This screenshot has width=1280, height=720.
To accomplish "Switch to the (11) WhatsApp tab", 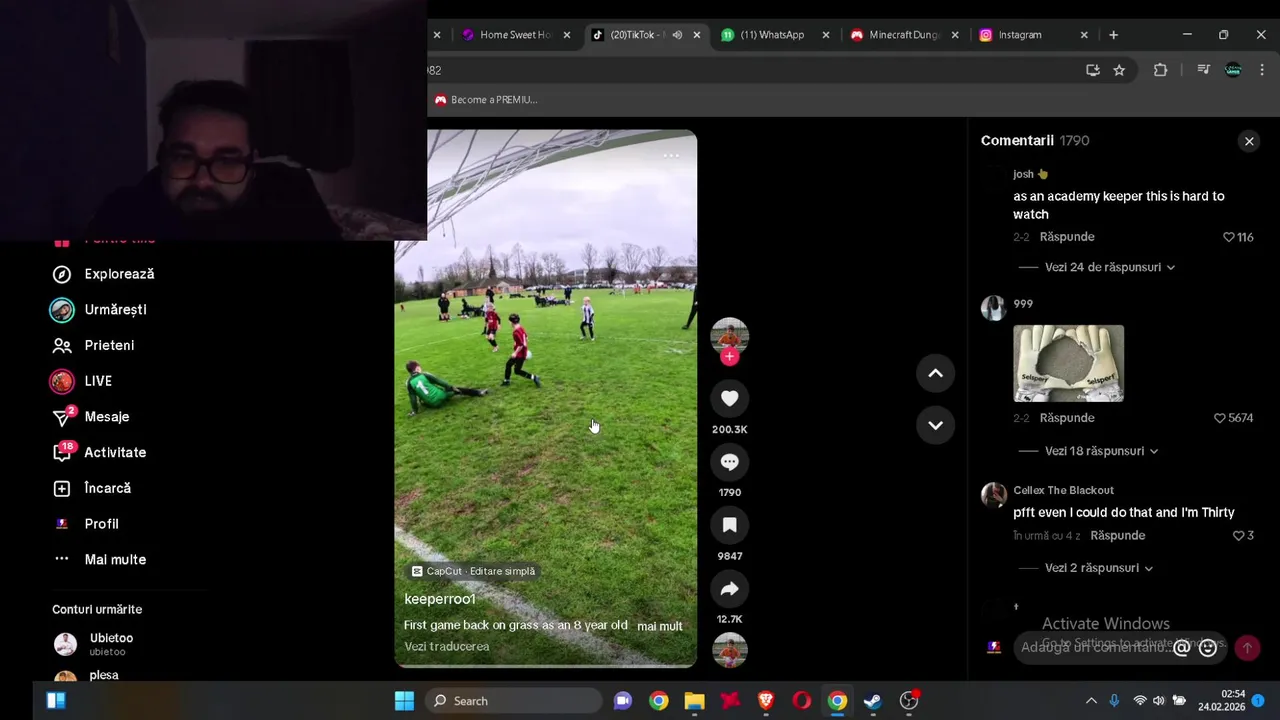I will (772, 35).
